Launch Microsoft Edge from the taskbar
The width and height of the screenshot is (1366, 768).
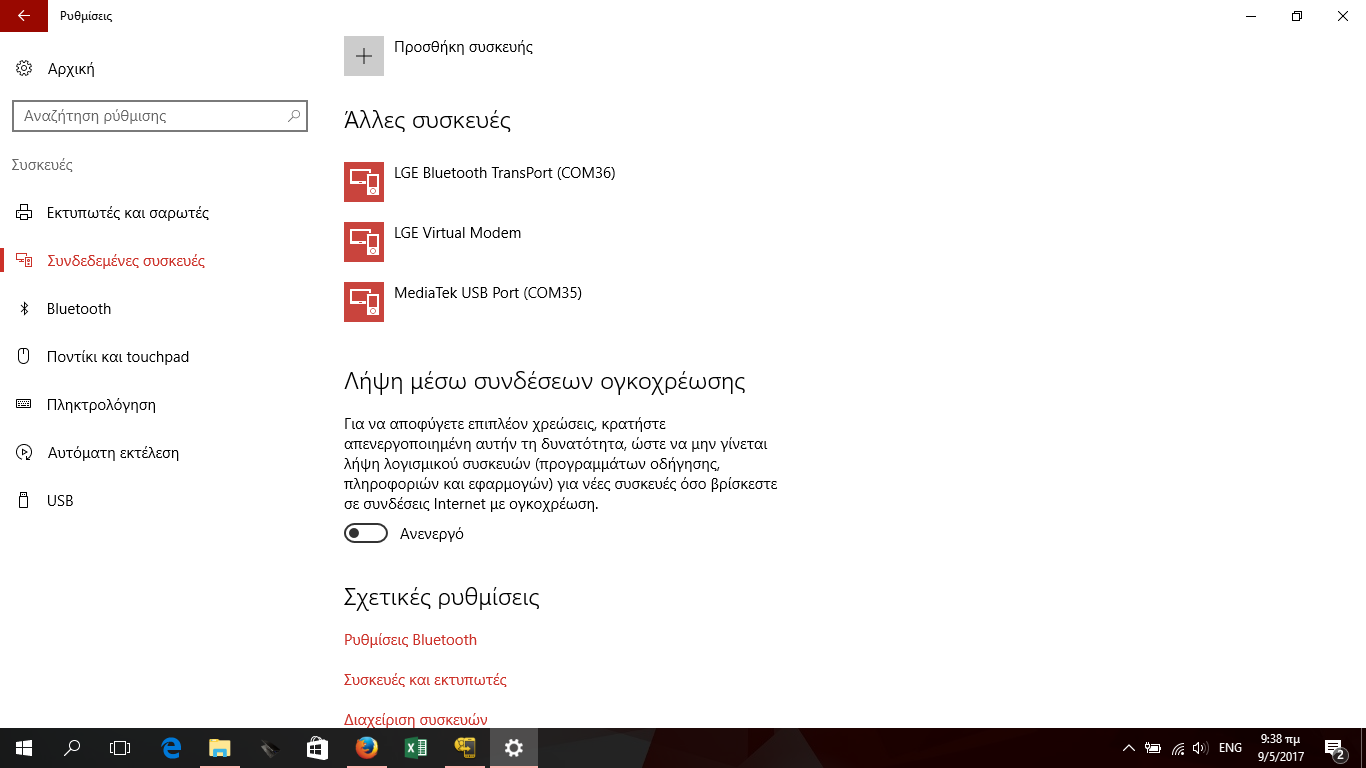pos(171,748)
